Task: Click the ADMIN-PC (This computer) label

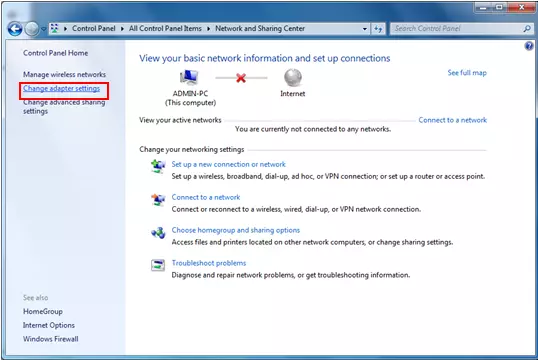Action: pos(190,98)
